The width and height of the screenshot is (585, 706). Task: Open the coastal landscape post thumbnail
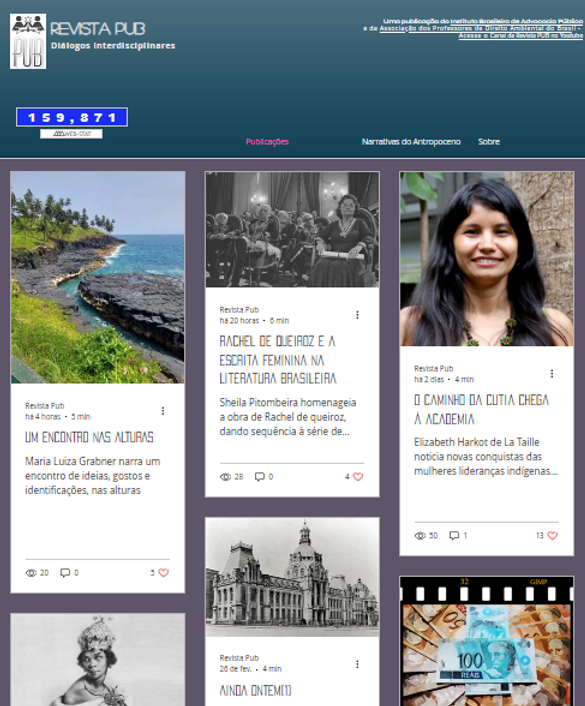point(98,277)
